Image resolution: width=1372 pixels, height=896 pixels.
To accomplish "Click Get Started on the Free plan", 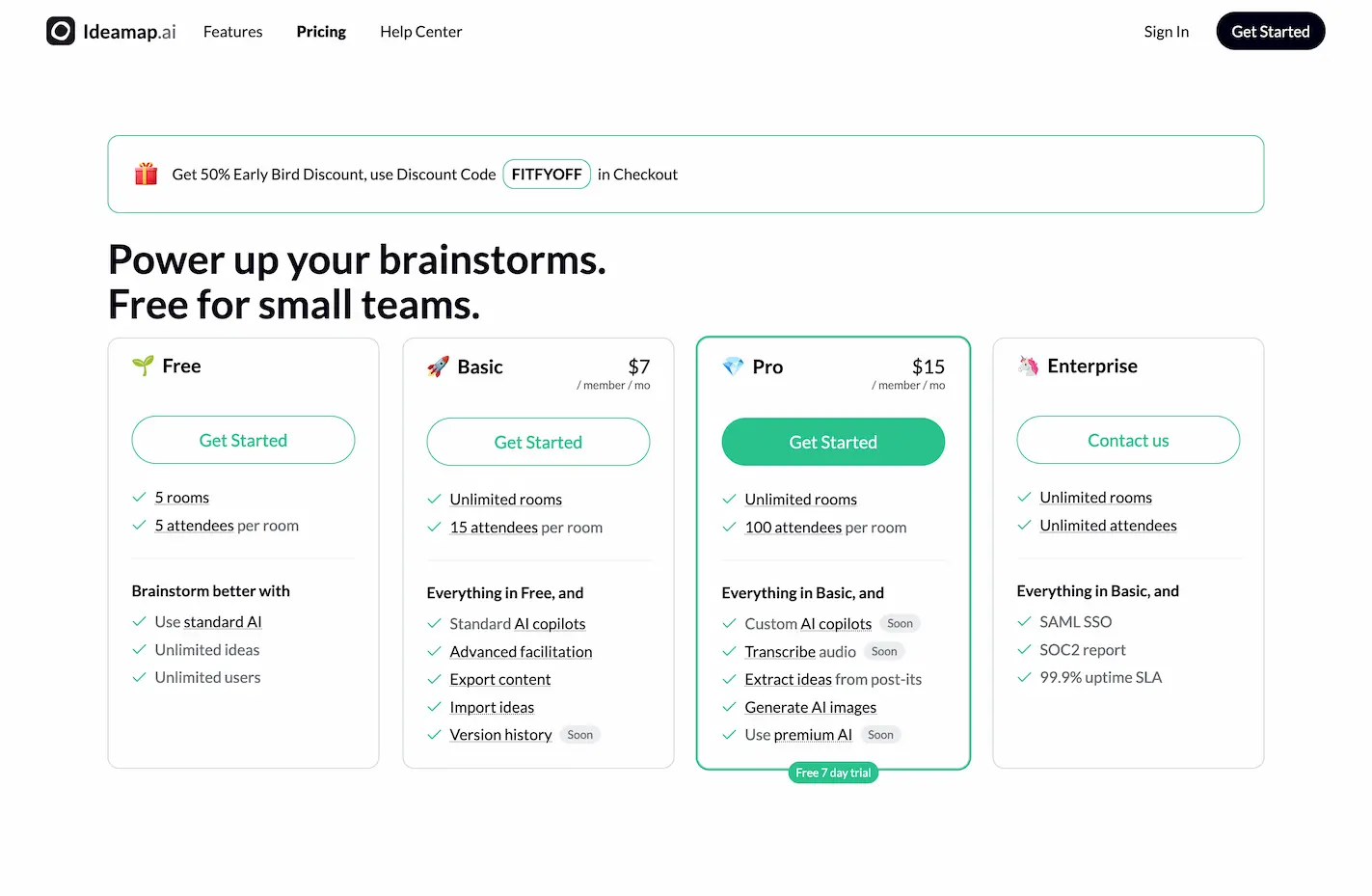I will pyautogui.click(x=243, y=440).
